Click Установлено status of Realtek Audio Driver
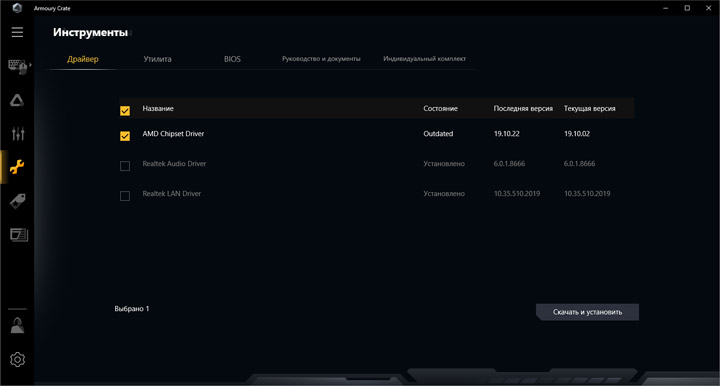Viewport: 720px width, 386px height. 444,164
